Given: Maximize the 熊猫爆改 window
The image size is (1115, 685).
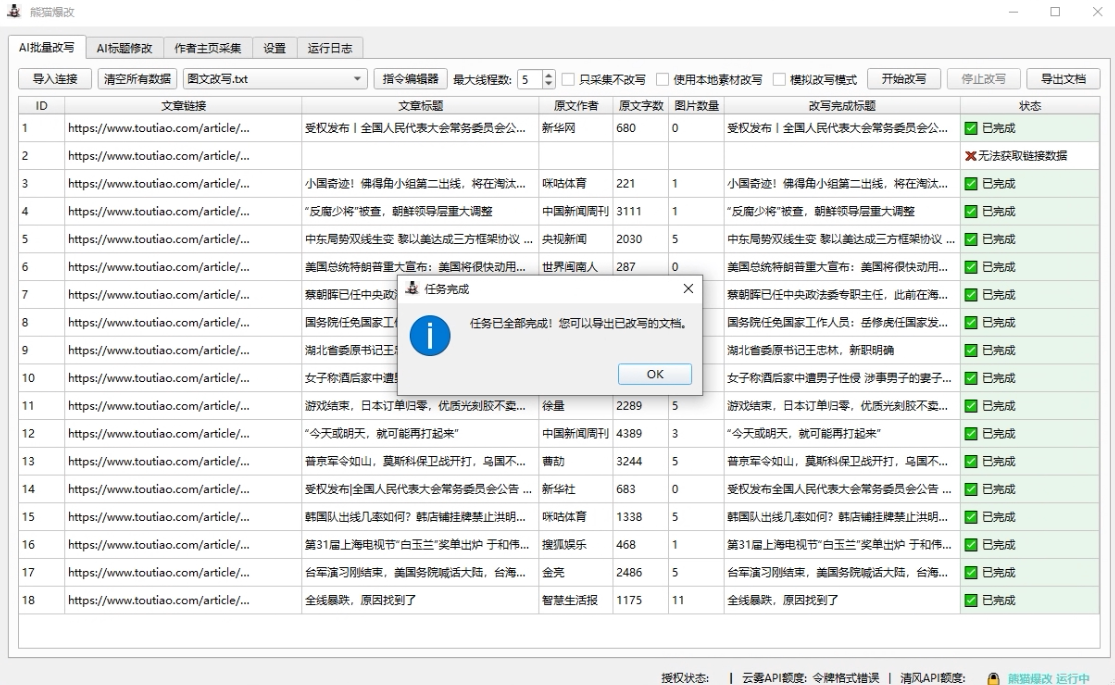Looking at the screenshot, I should click(1055, 11).
